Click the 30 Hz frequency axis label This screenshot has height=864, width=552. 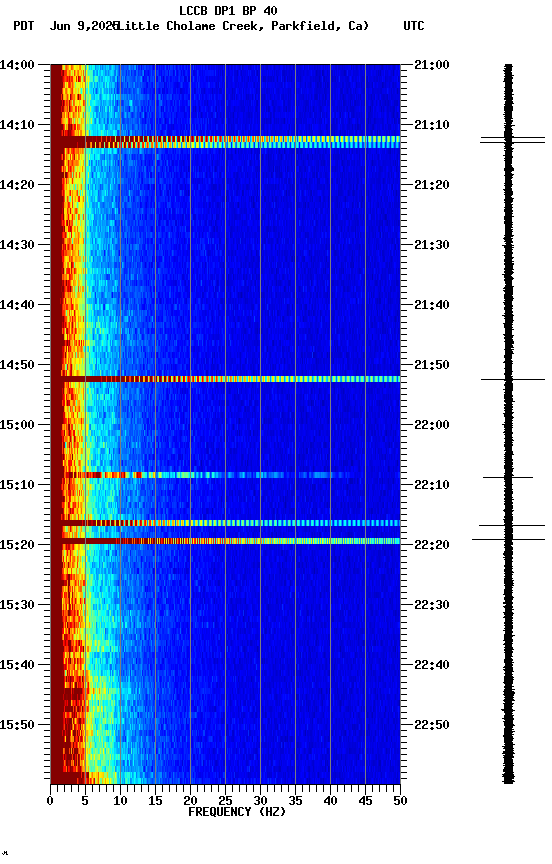pyautogui.click(x=260, y=802)
